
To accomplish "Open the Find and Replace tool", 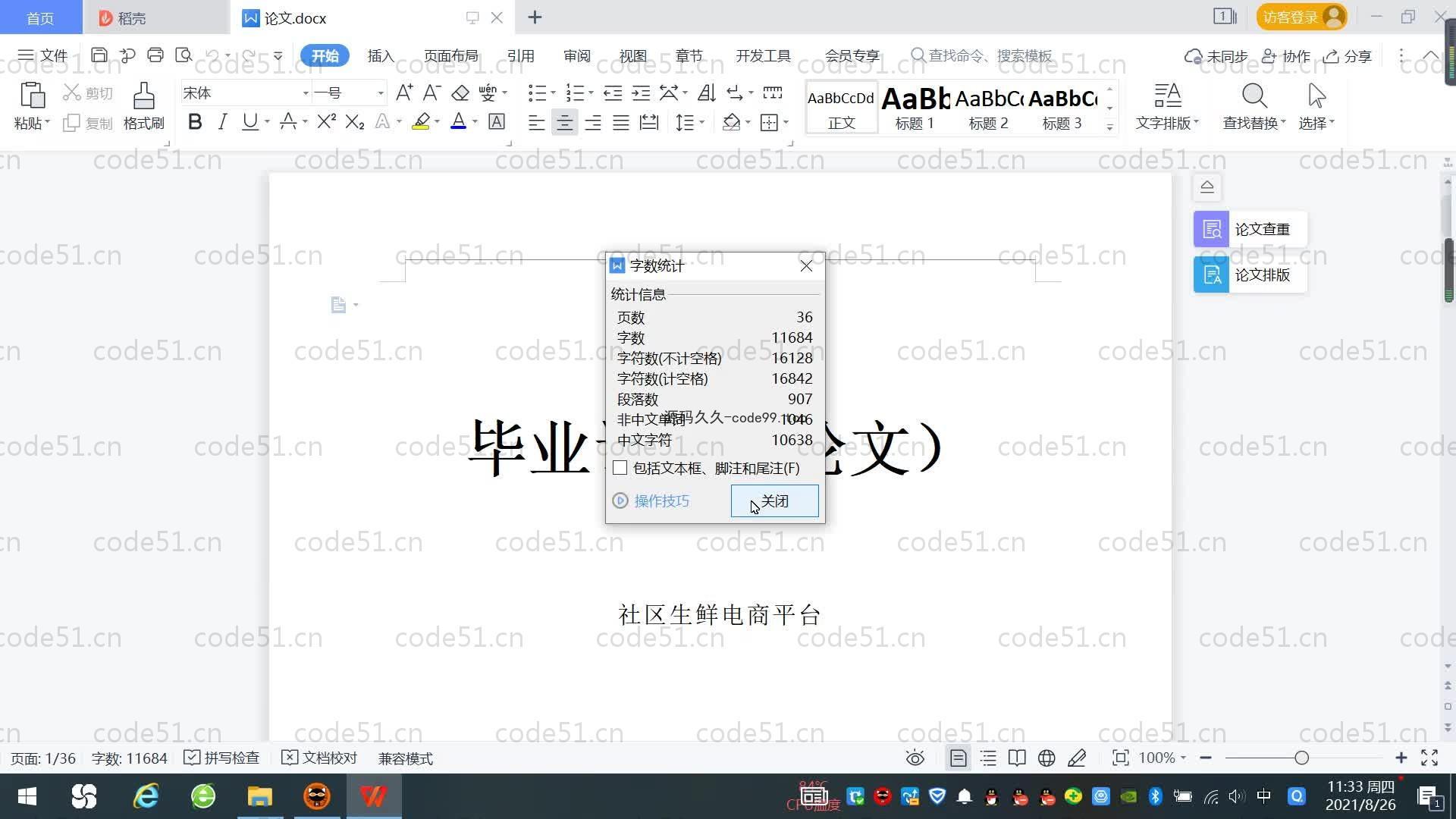I will point(1254,106).
